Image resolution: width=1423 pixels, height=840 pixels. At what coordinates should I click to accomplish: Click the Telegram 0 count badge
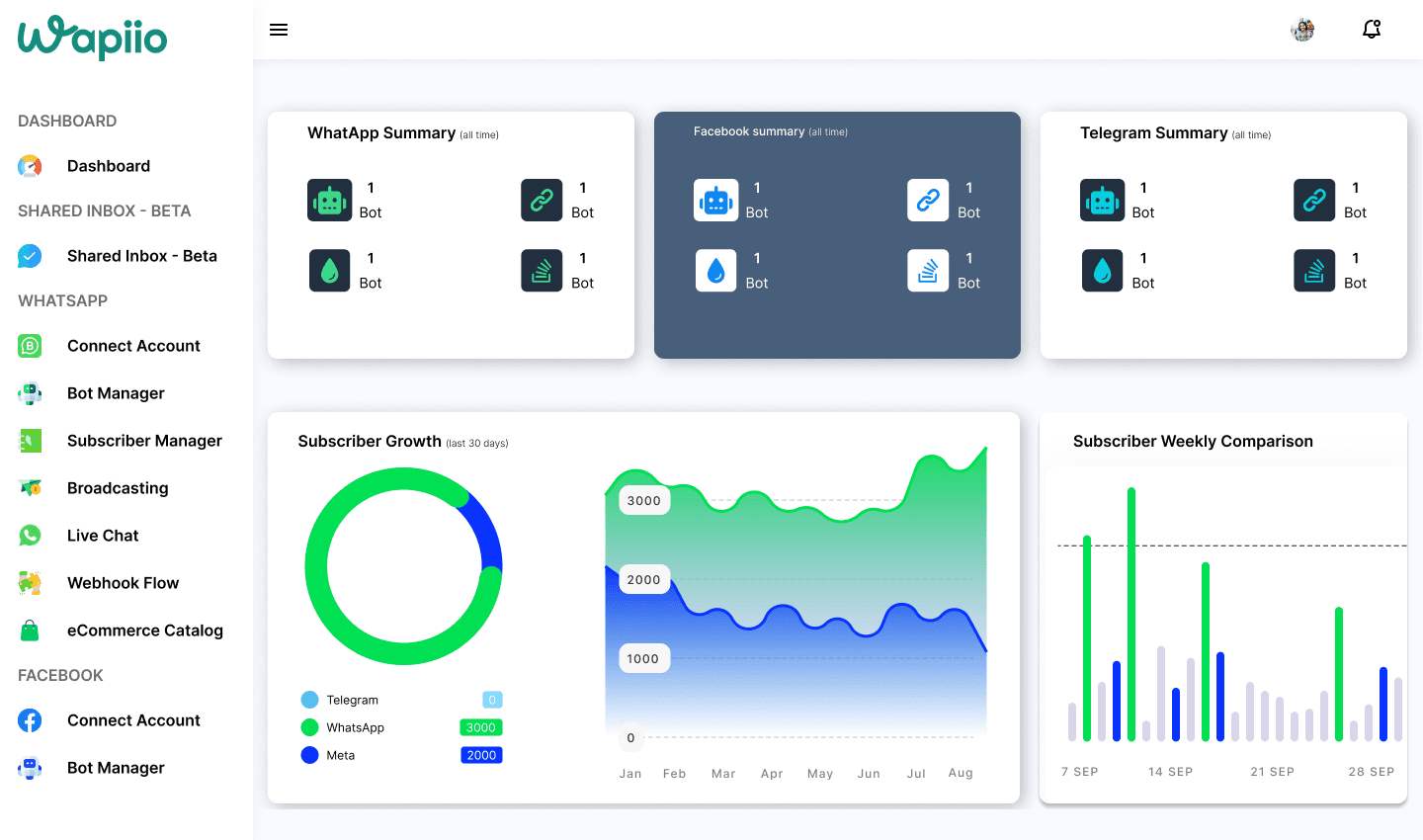click(x=492, y=700)
